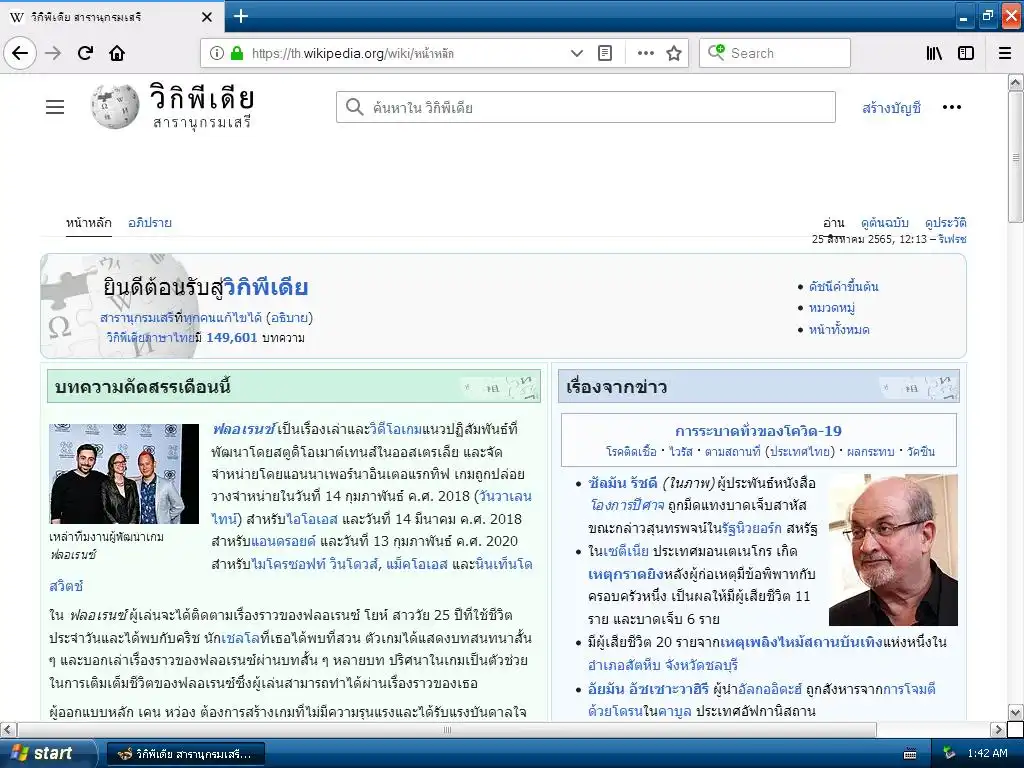Click the taskbar clock showing 1:42 AM
This screenshot has height=768, width=1024.
point(987,754)
